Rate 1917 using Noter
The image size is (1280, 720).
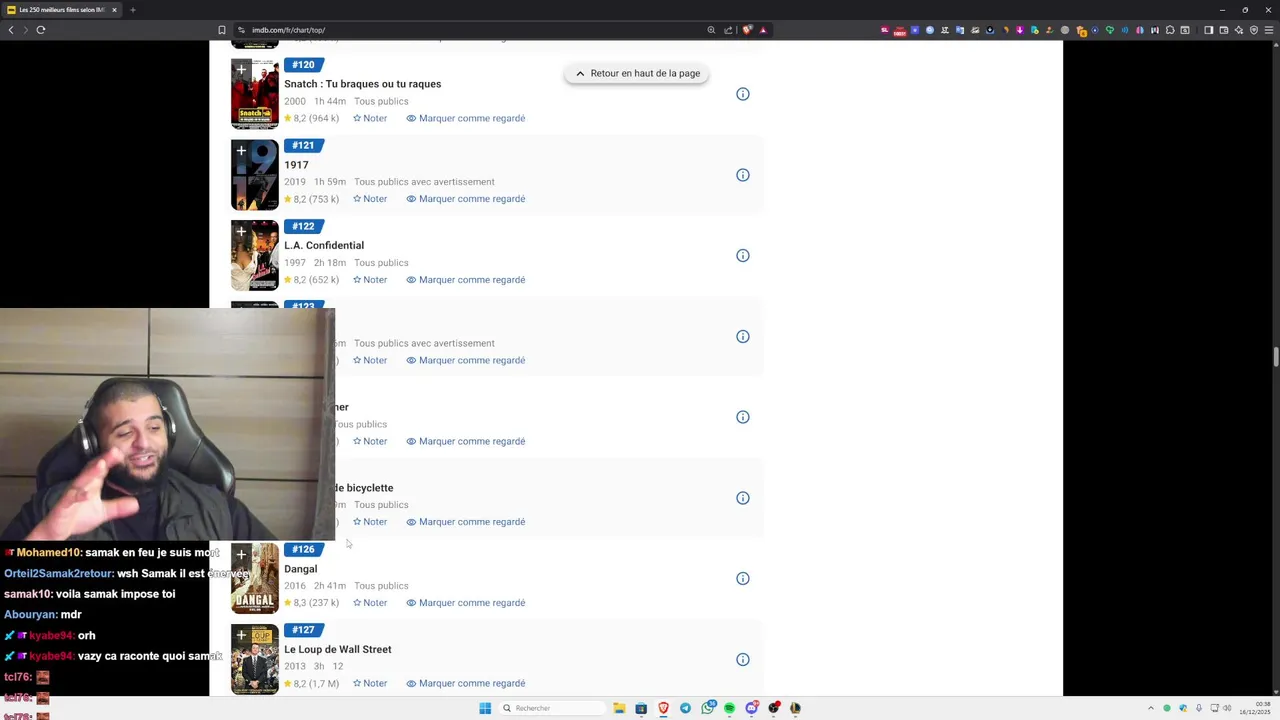[x=370, y=199]
